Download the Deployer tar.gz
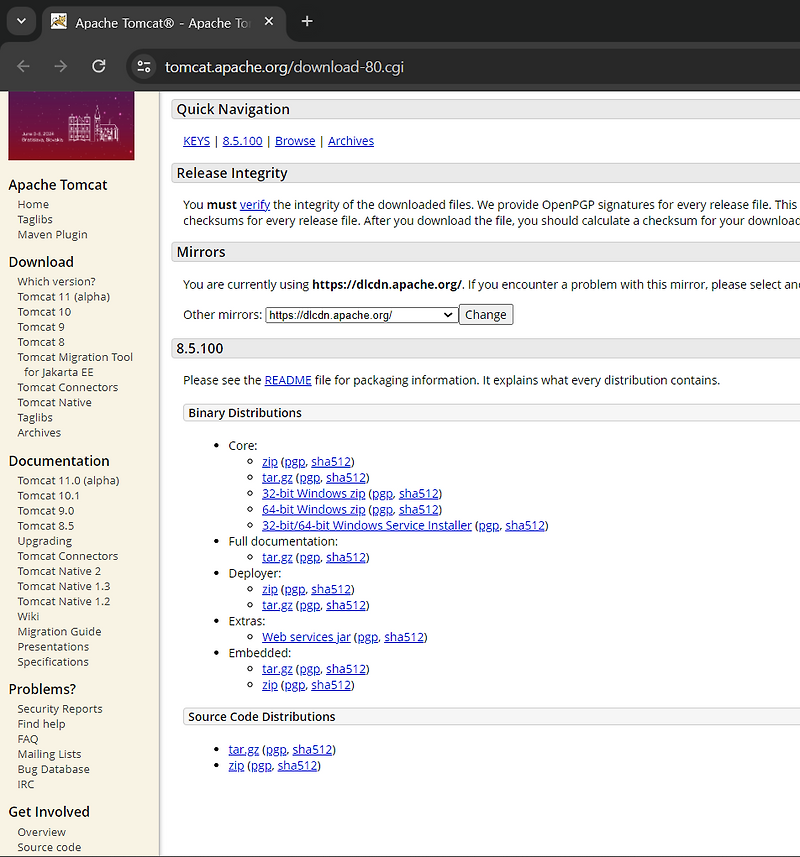800x857 pixels. [277, 605]
